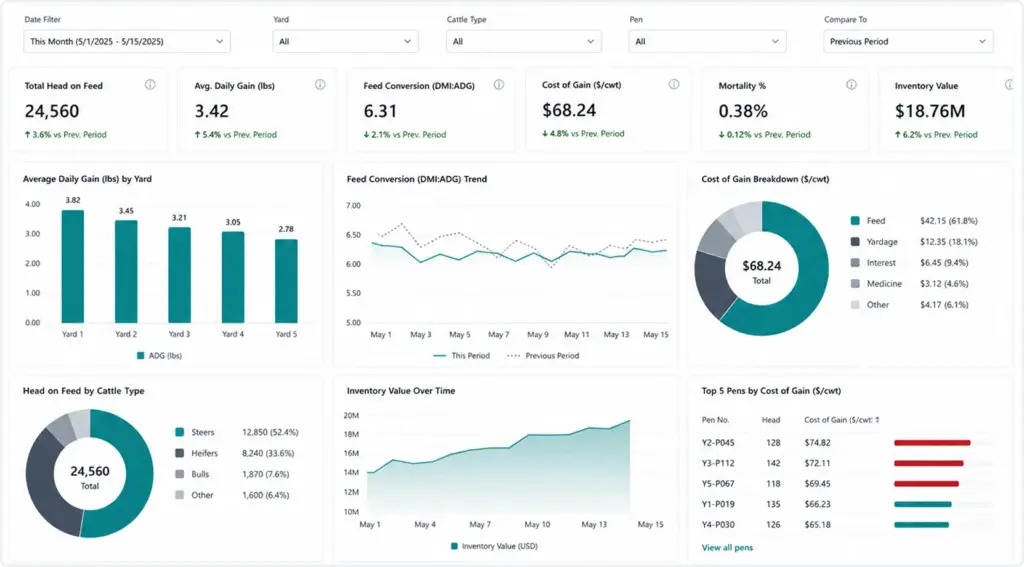Viewport: 1024px width, 567px height.
Task: Expand the Compare To dropdown
Action: [908, 41]
